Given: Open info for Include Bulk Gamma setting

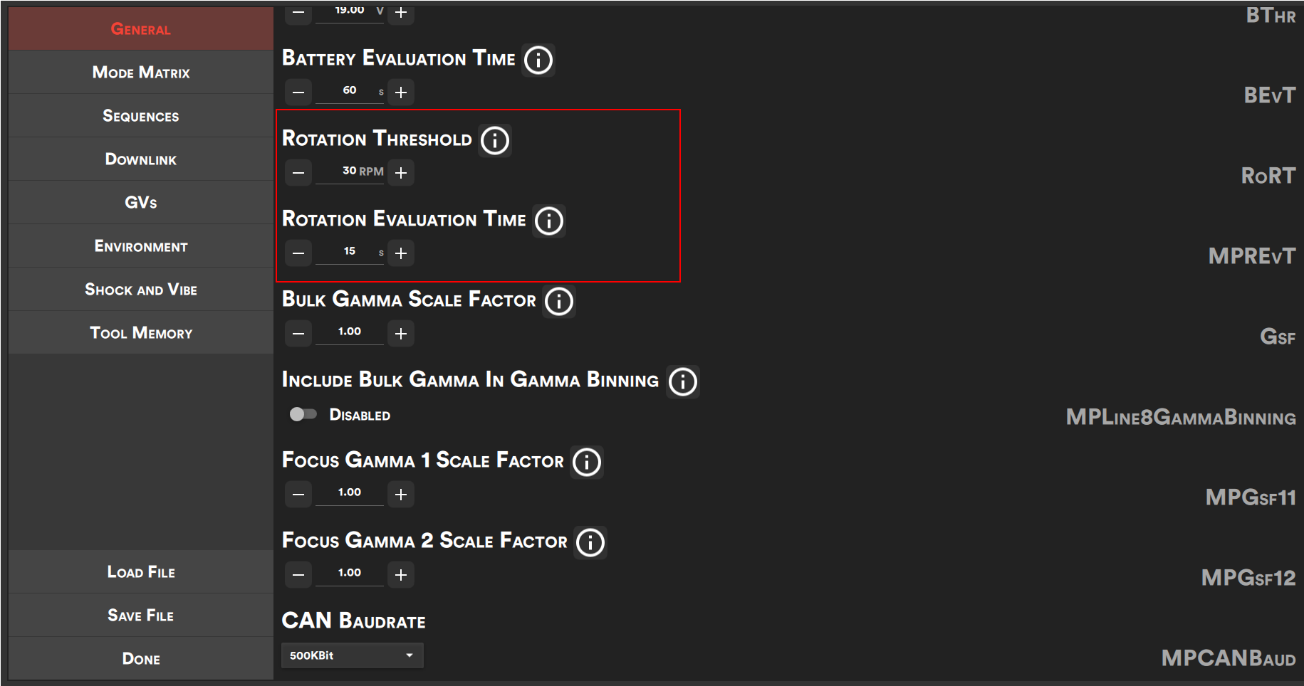Looking at the screenshot, I should pyautogui.click(x=682, y=381).
